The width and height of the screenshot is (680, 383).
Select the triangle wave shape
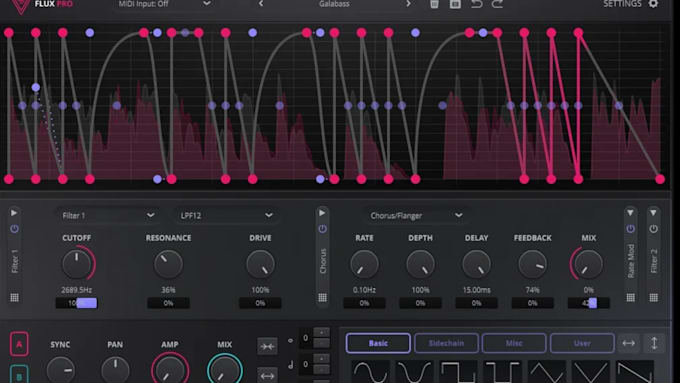[547, 372]
